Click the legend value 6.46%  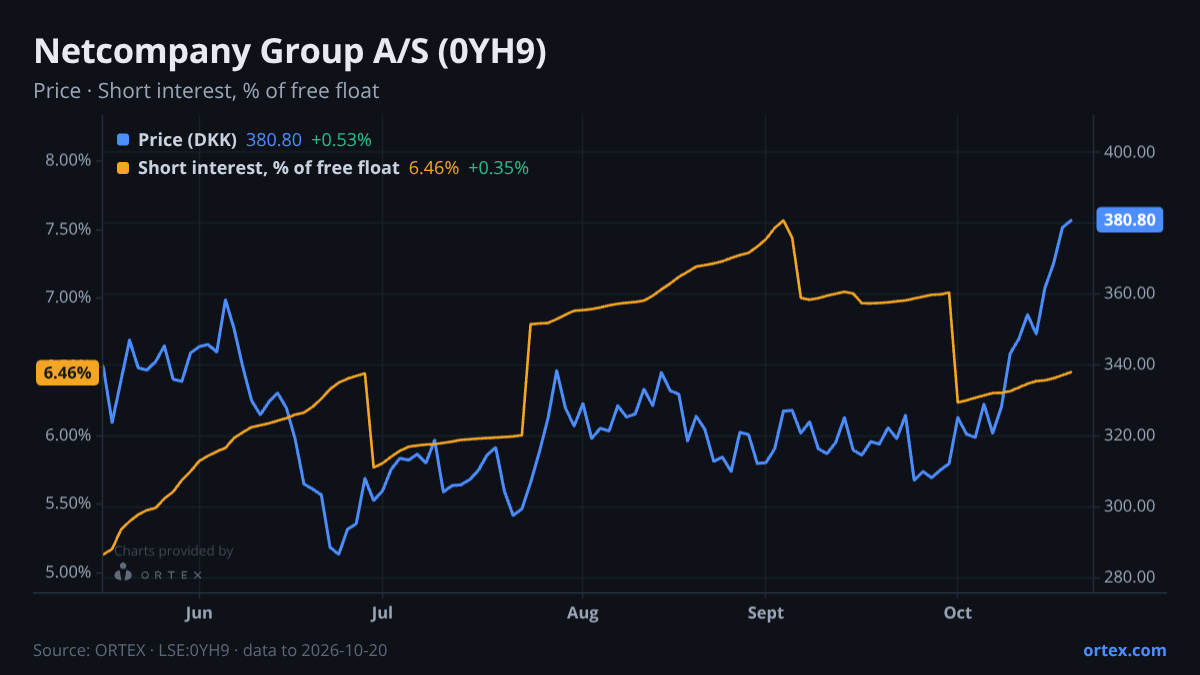click(x=434, y=168)
